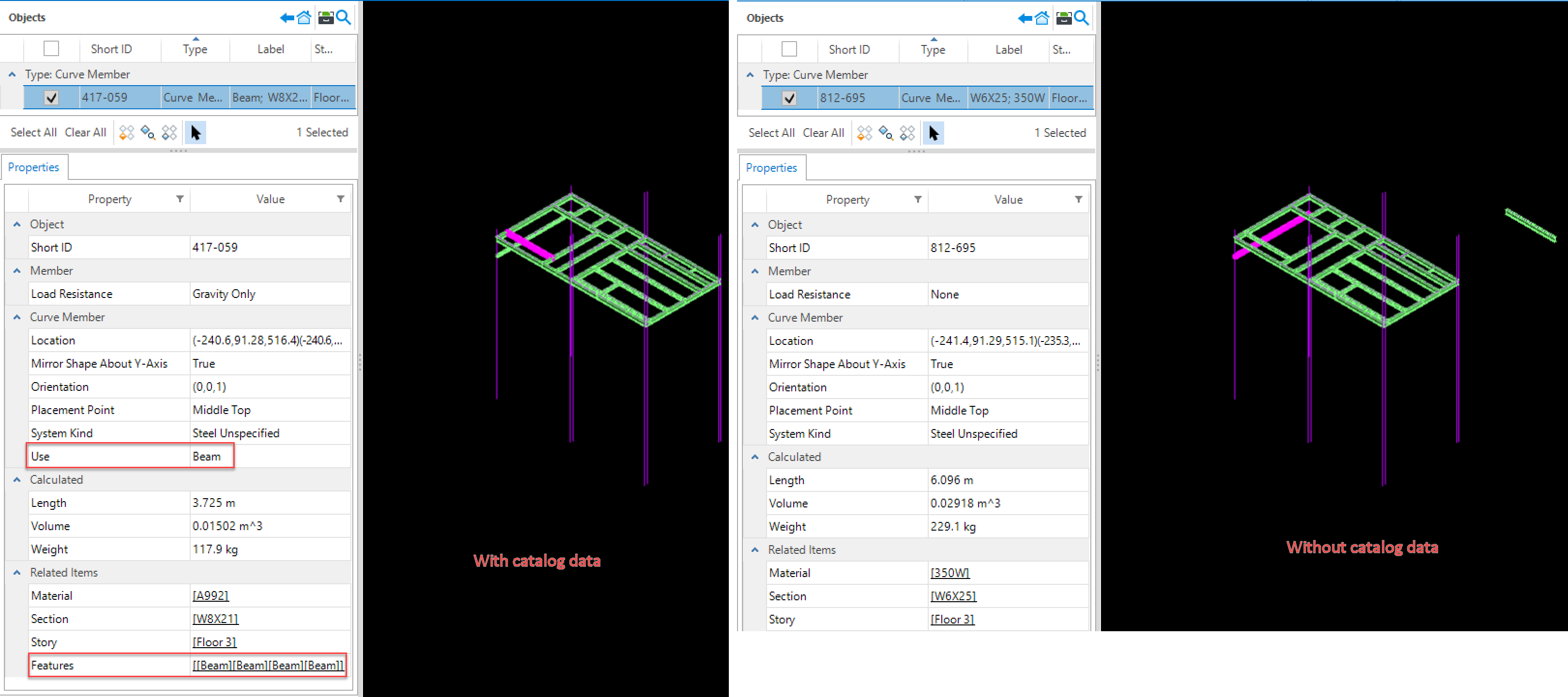Open the [Floor 3] story link below [W6X25]
Viewport: 1568px width, 697px height.
952,620
